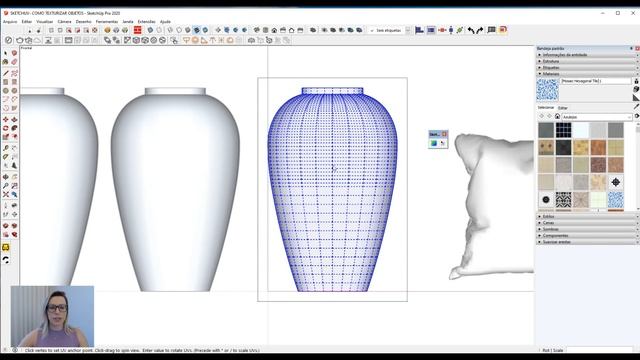Select the Eraser tool in left toolbar

click(x=14, y=62)
